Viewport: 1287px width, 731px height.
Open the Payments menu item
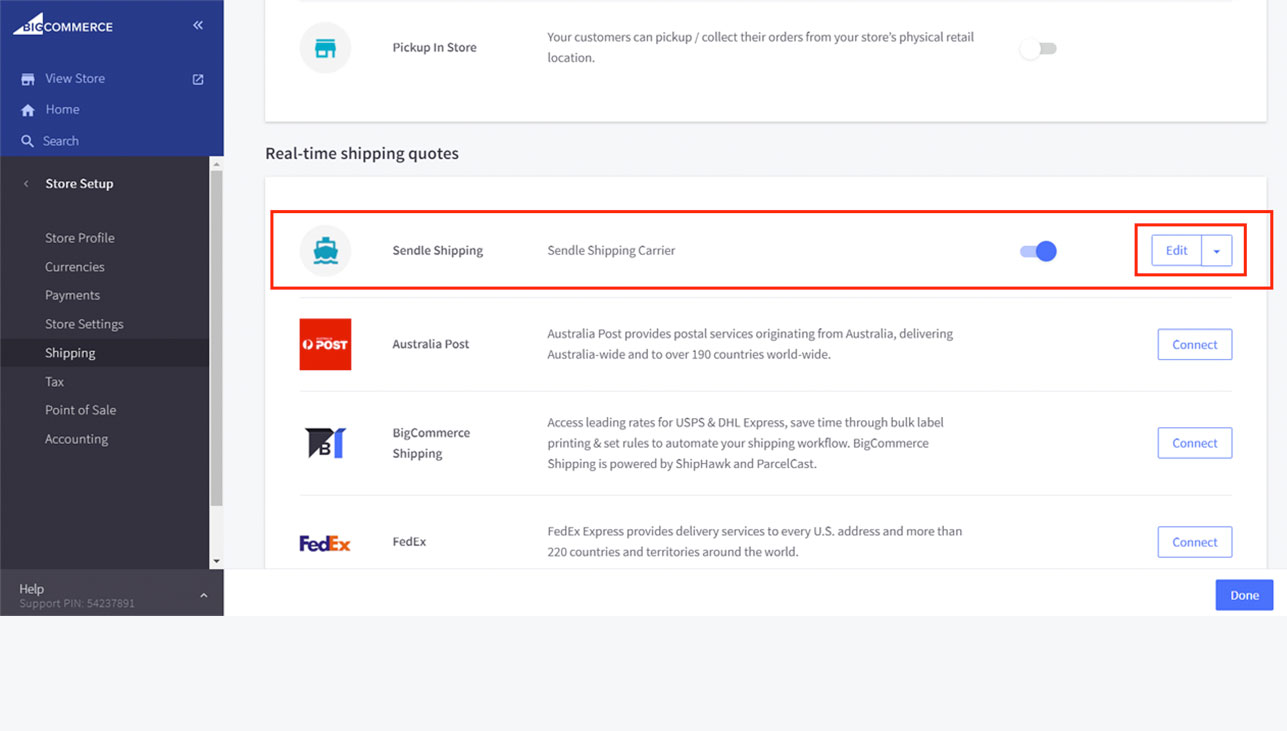click(72, 295)
